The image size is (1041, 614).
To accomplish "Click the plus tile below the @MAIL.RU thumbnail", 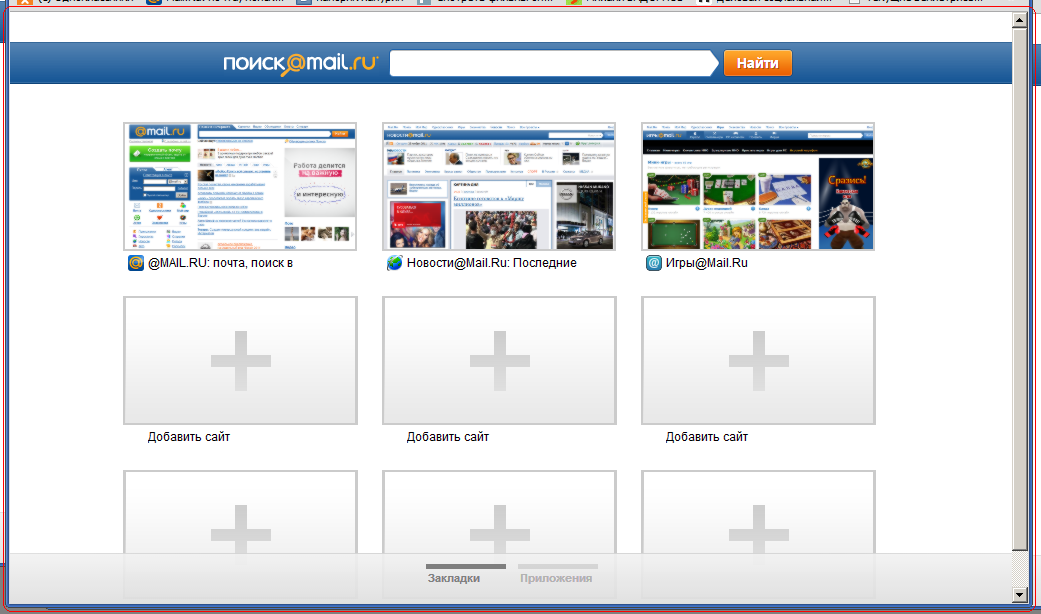I will point(240,360).
